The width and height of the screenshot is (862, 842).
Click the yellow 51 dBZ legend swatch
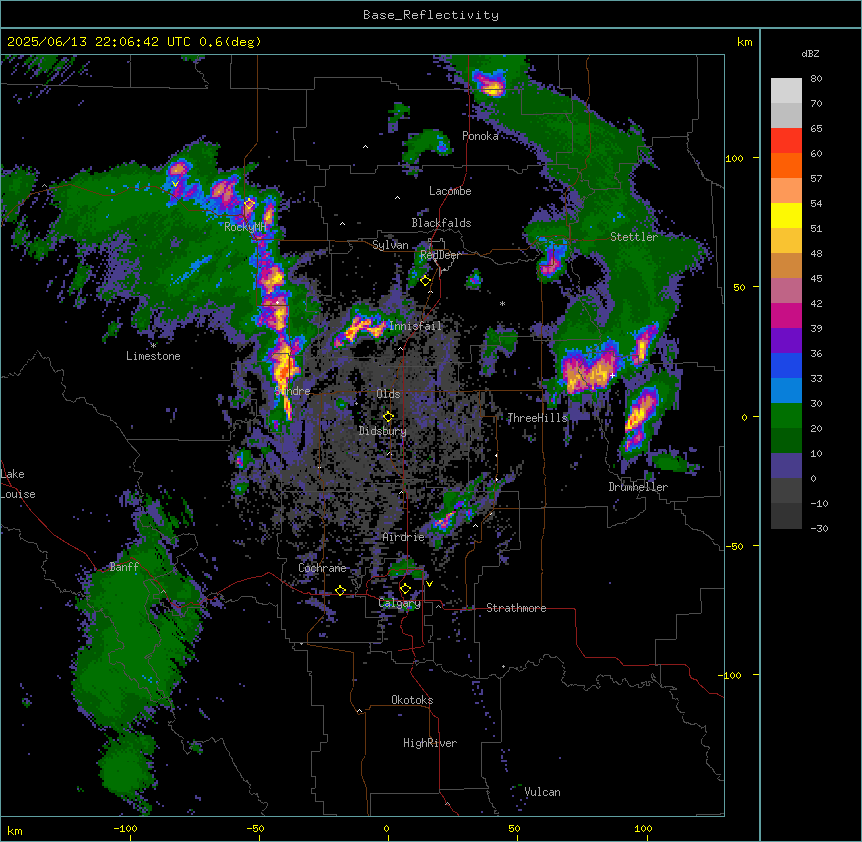(786, 215)
